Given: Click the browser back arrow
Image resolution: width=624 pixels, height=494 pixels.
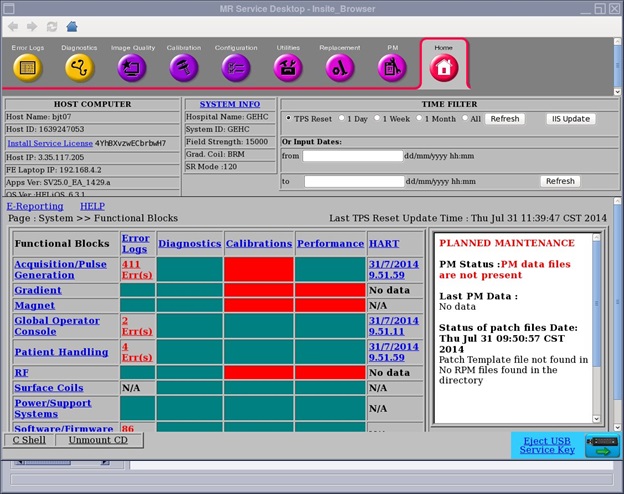Looking at the screenshot, I should coord(13,26).
